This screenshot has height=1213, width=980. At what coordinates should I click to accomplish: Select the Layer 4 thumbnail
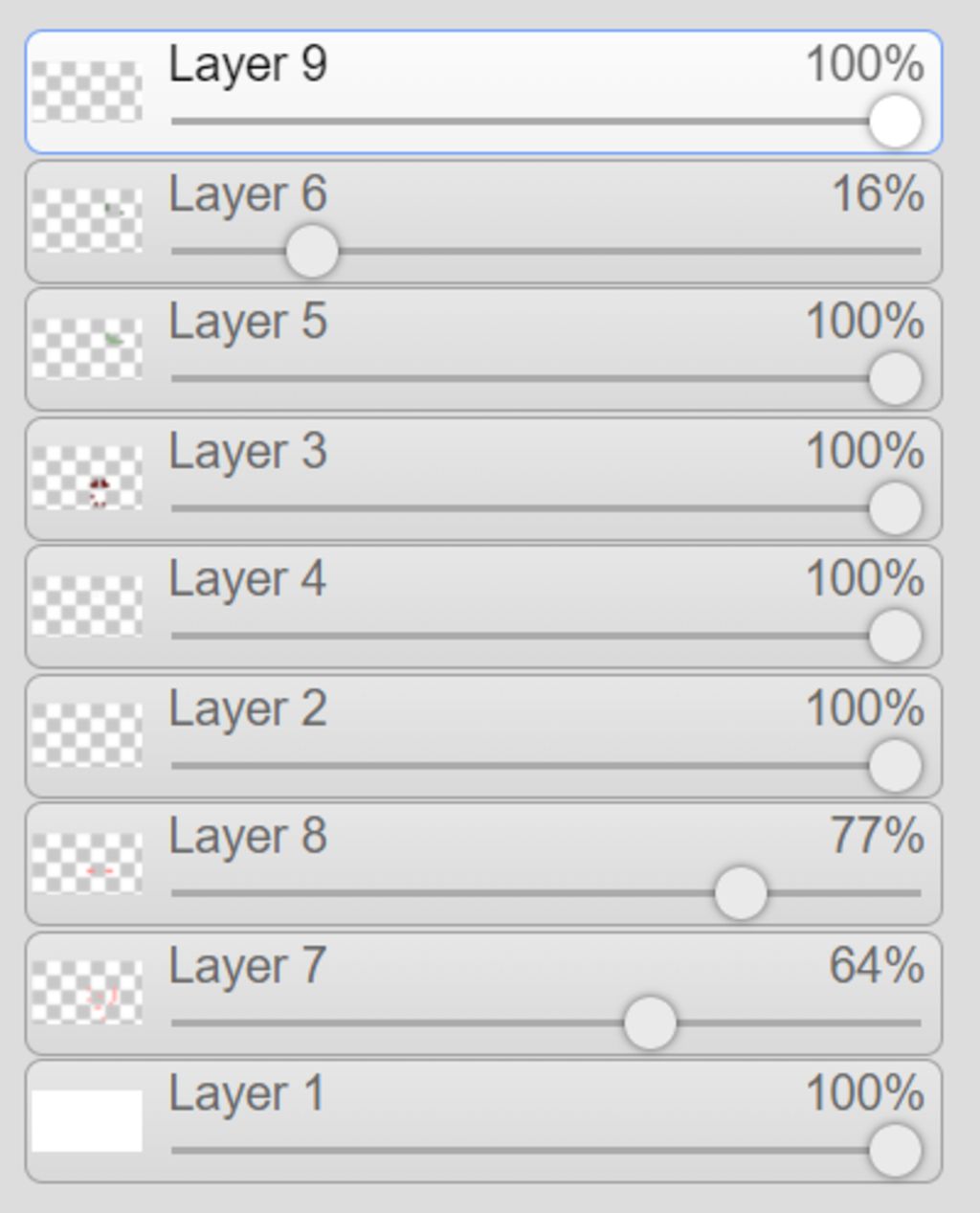pyautogui.click(x=87, y=607)
